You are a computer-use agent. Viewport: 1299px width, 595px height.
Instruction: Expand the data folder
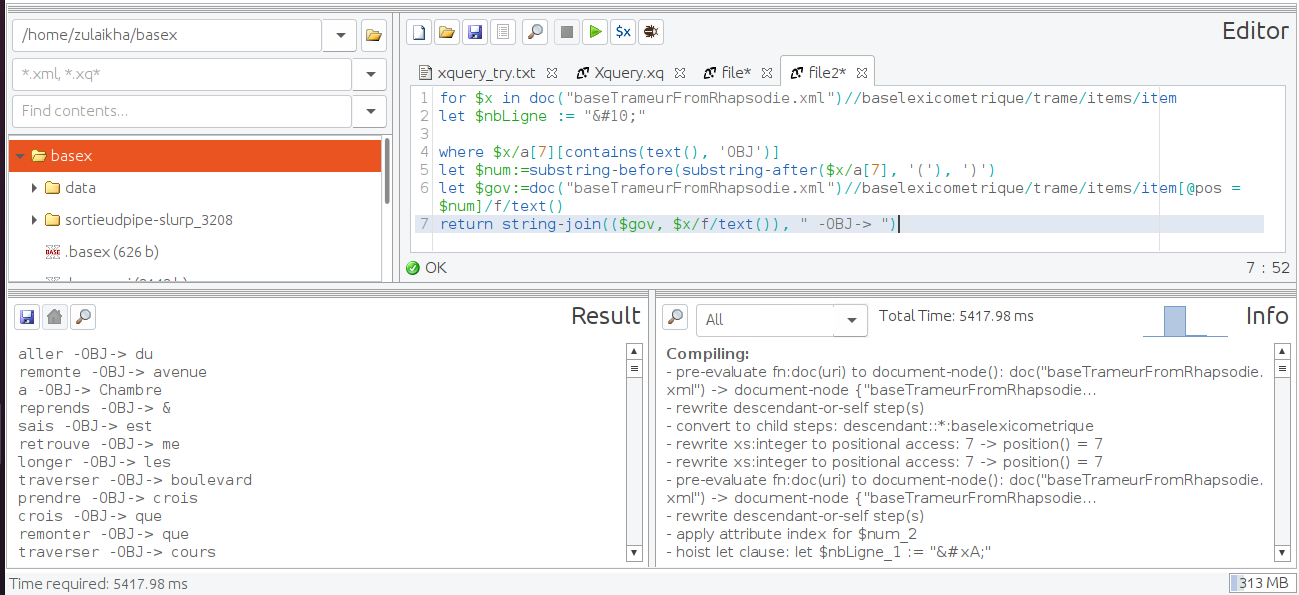(x=35, y=188)
